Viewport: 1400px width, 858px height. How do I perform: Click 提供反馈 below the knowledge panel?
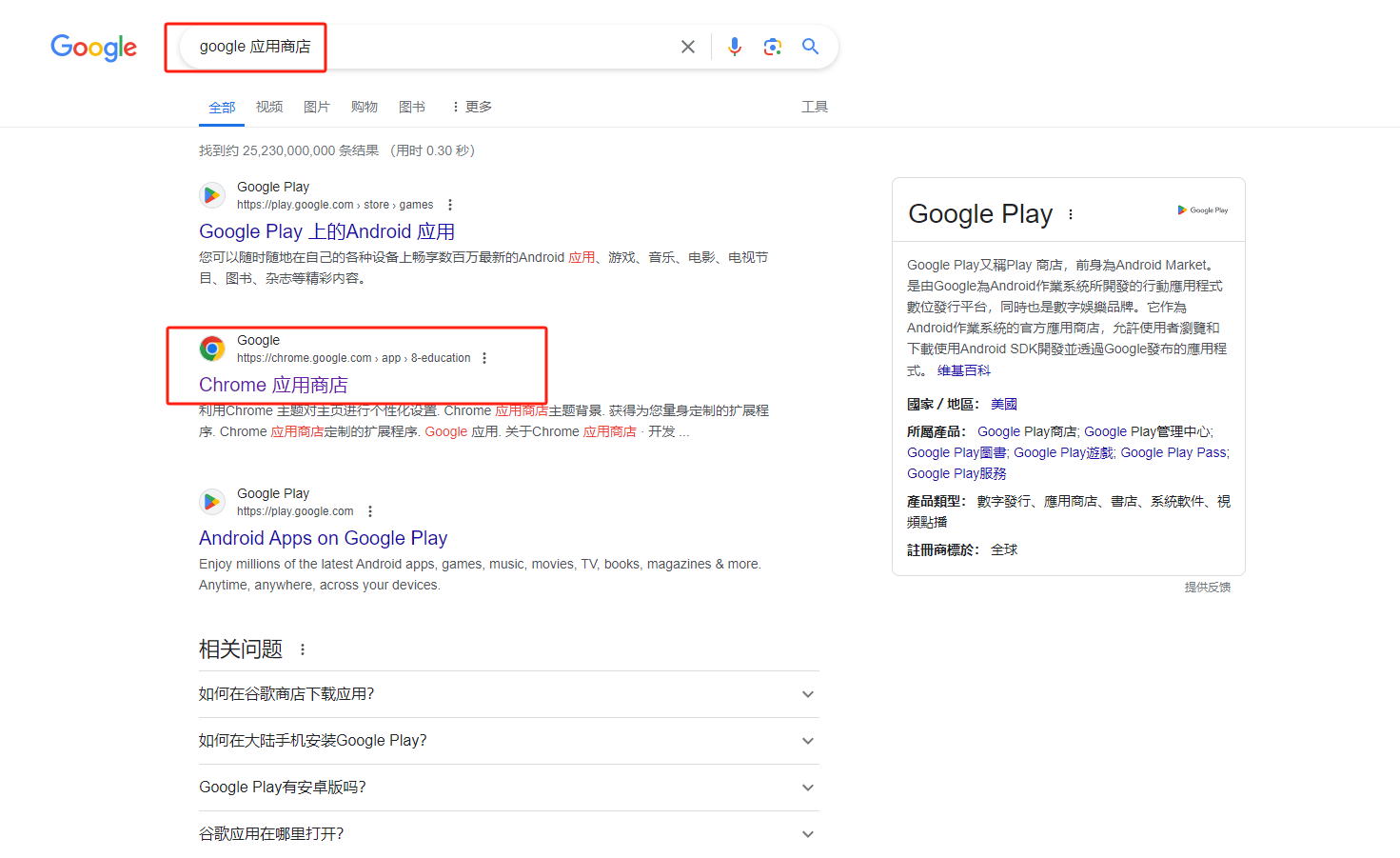pyautogui.click(x=1208, y=588)
